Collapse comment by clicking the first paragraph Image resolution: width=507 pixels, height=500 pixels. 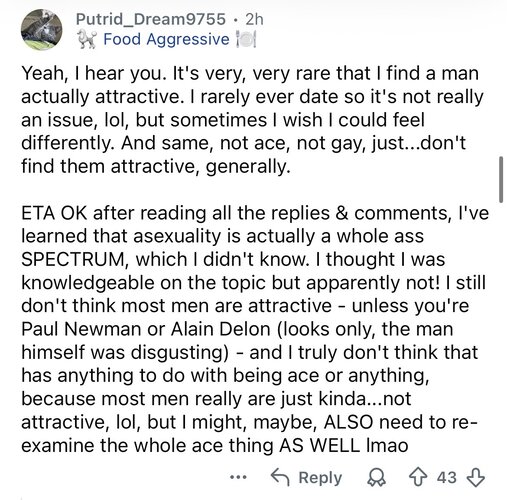click(x=252, y=120)
